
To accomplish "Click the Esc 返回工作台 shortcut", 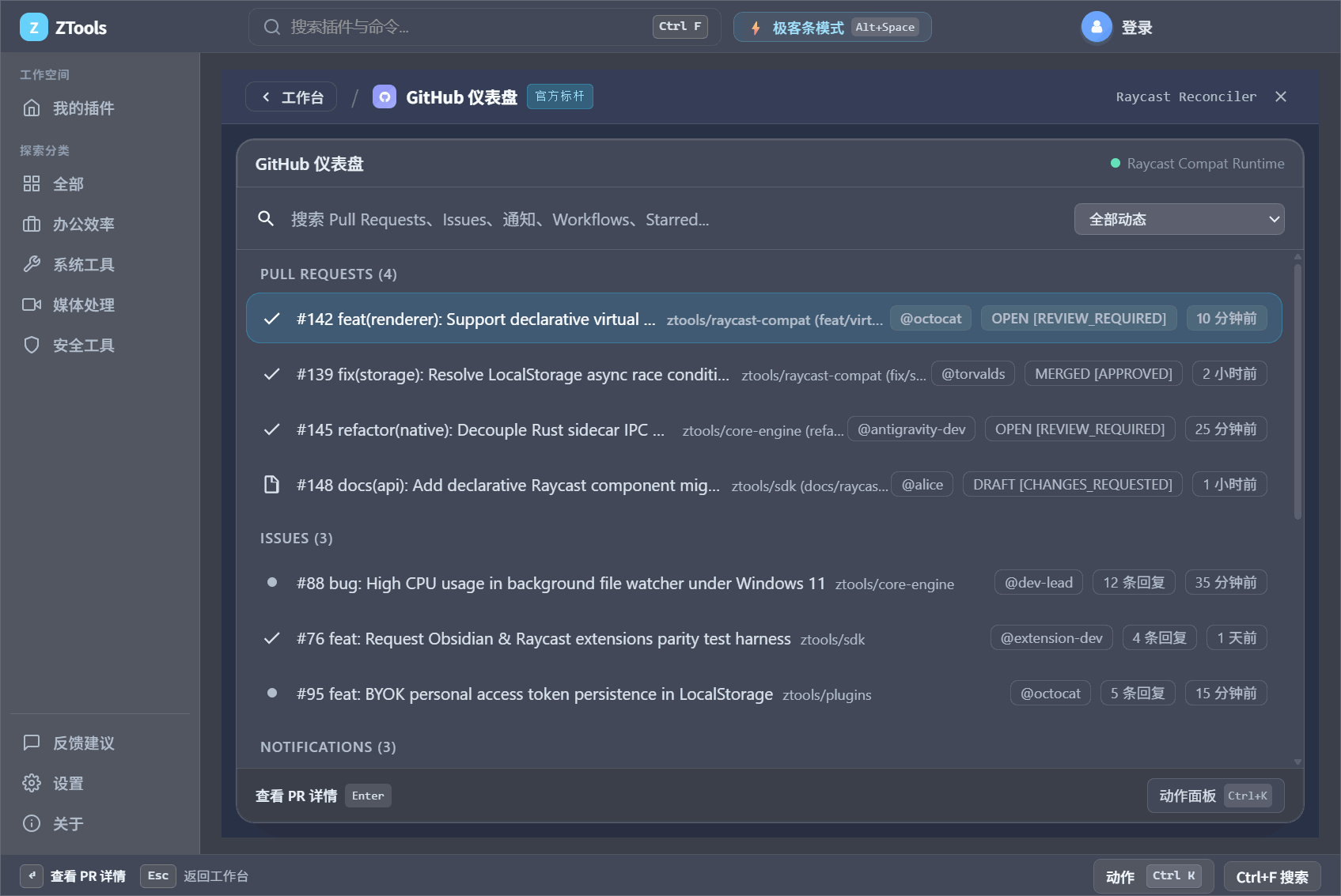I will pos(195,876).
